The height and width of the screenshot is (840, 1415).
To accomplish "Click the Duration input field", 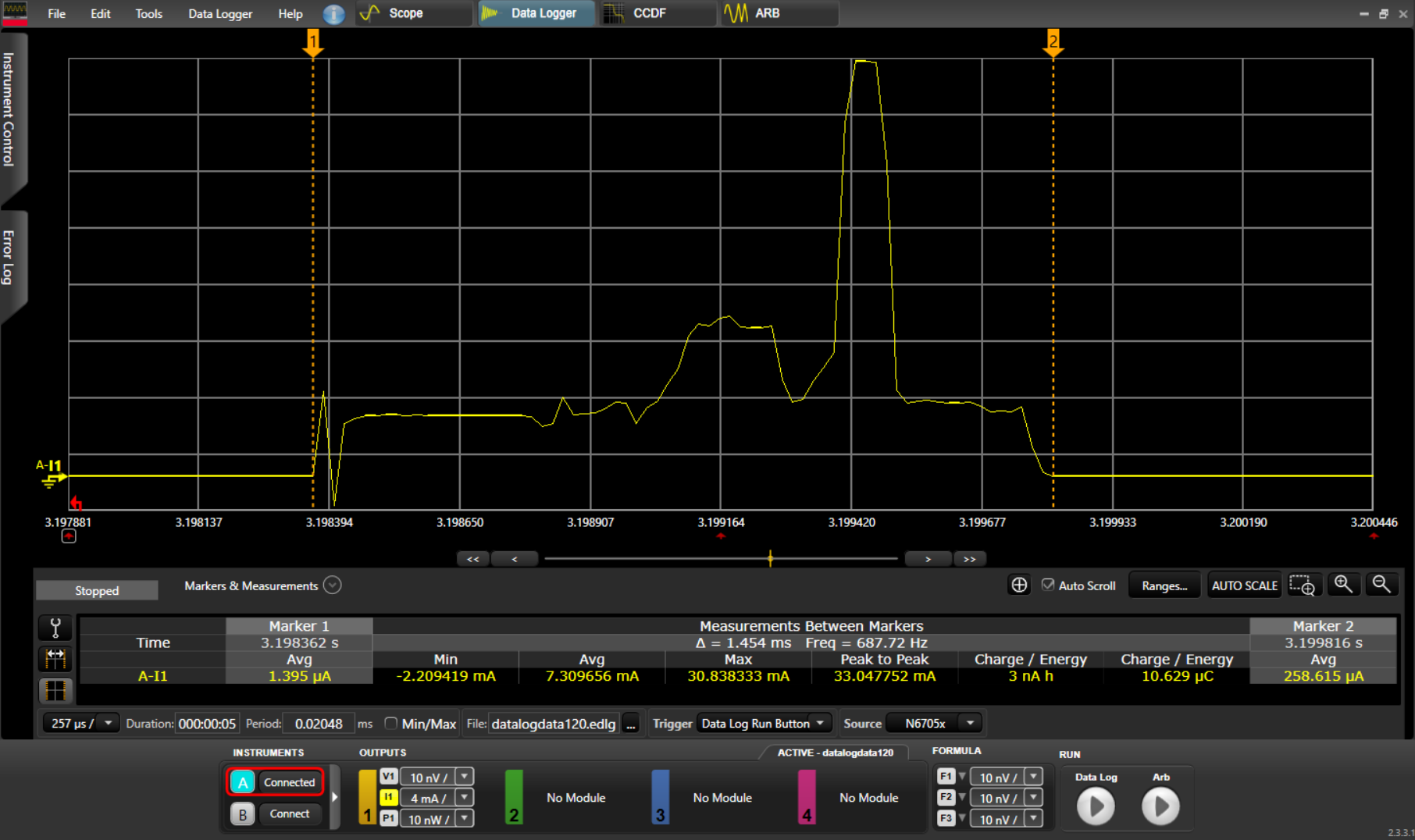I will tap(206, 724).
